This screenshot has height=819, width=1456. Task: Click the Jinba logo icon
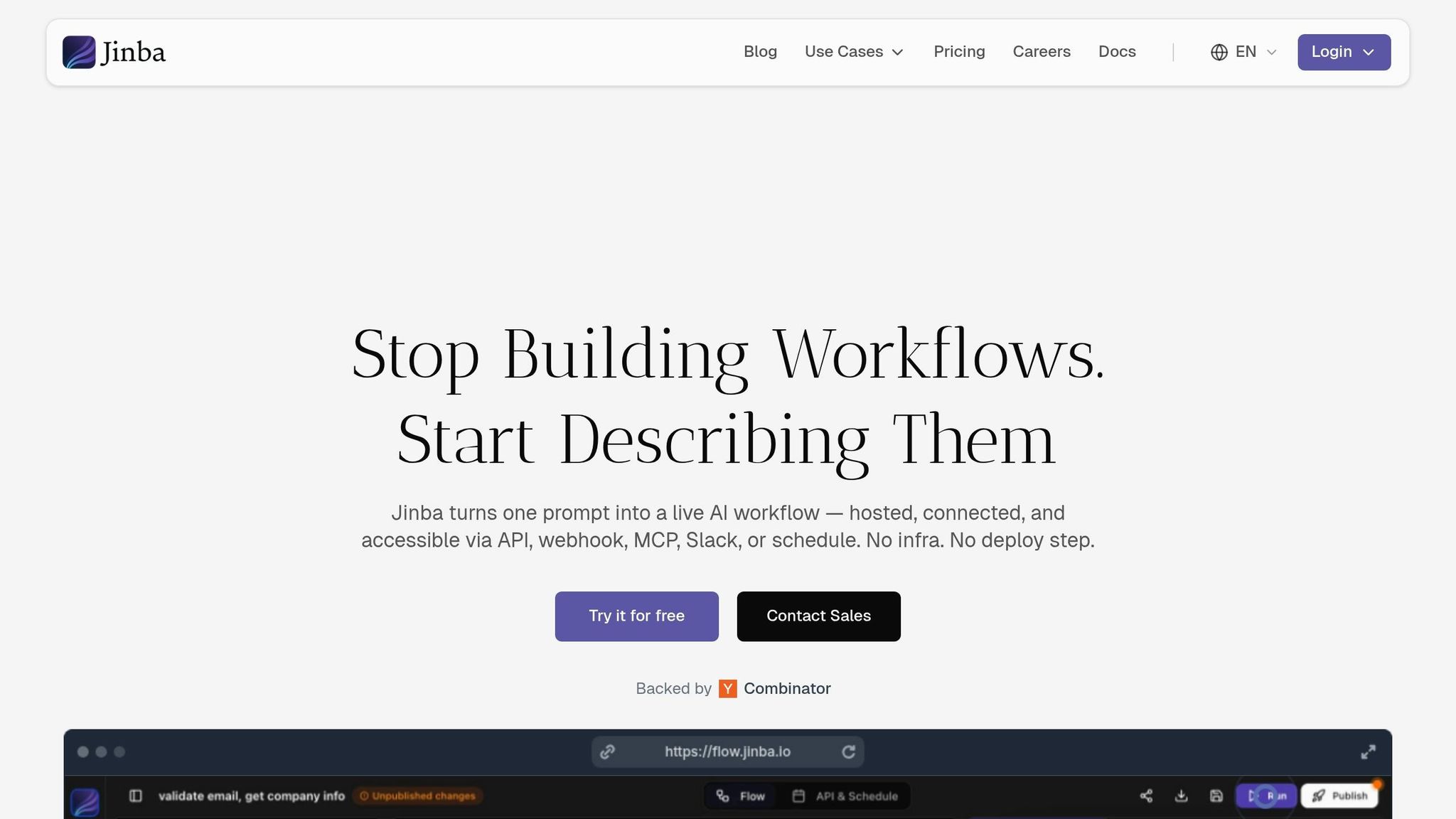coord(79,52)
